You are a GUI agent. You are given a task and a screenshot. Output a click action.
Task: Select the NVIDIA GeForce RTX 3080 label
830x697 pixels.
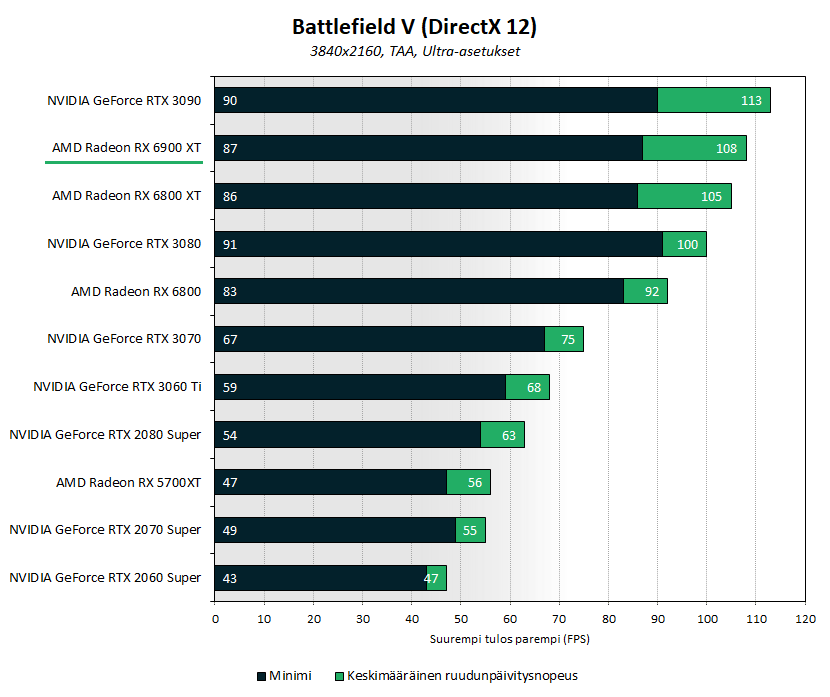point(124,243)
